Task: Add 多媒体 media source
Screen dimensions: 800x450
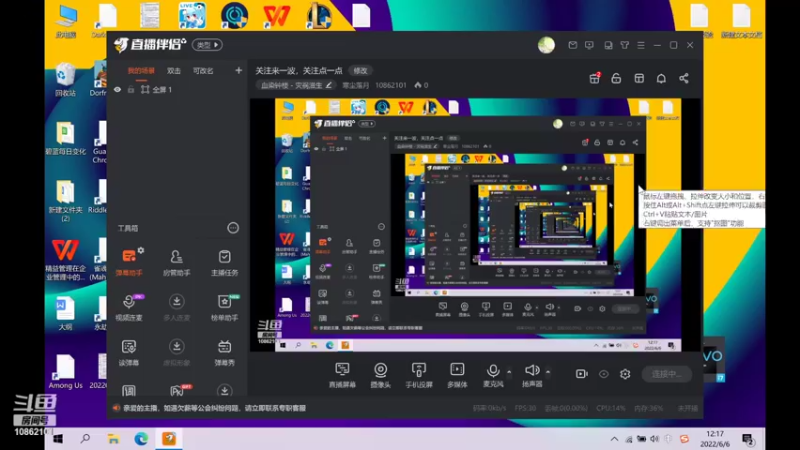Action: coord(457,374)
